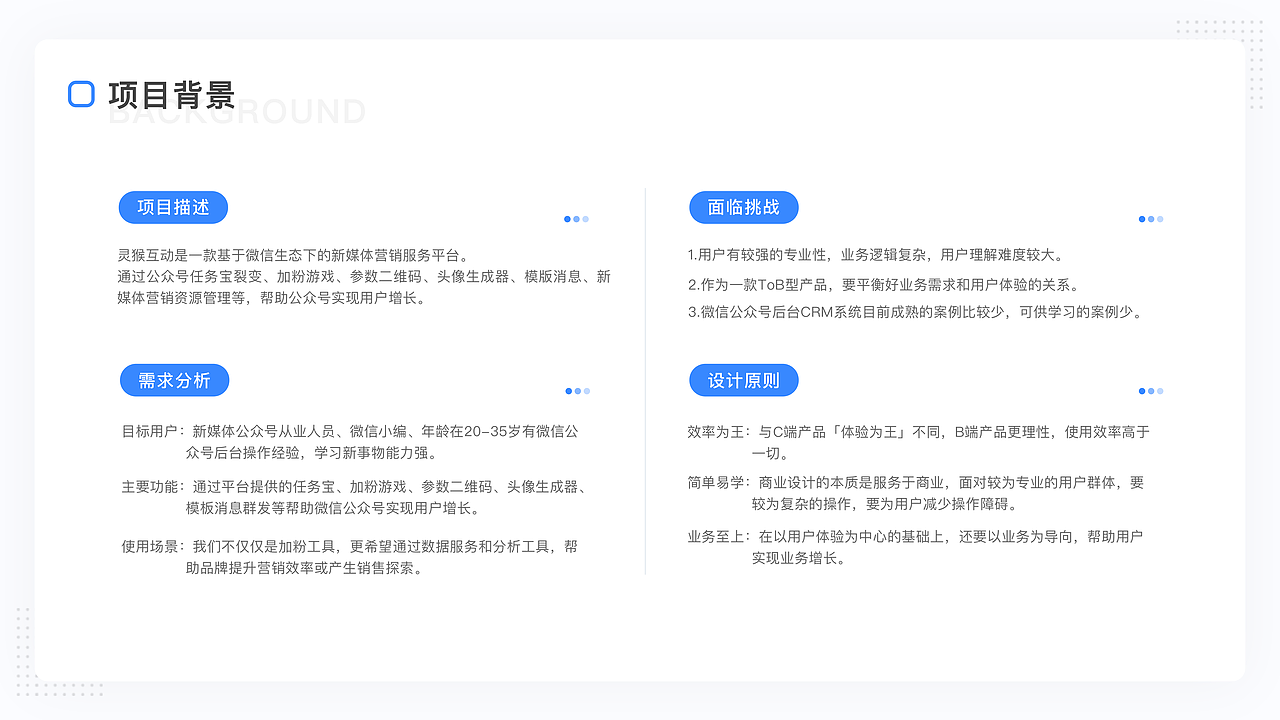Screen dimensions: 1280x720
Task: Click the 项目描述 button
Action: [x=174, y=207]
